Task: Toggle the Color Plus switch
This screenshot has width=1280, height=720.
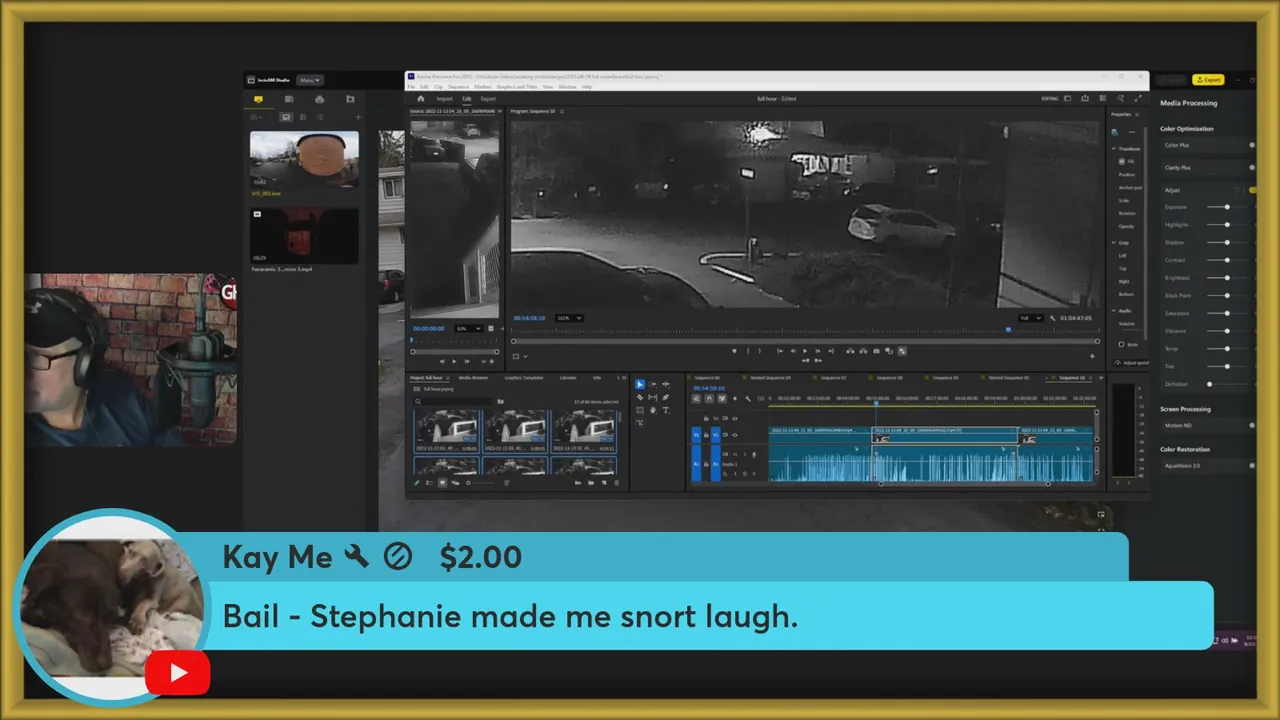Action: [x=1252, y=145]
